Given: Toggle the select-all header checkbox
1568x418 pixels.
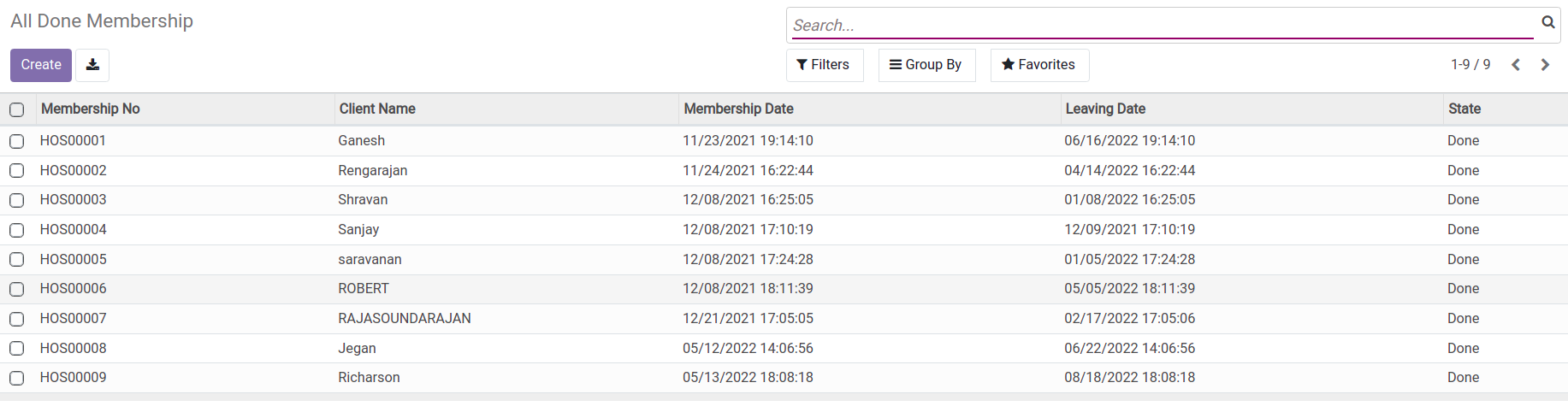Looking at the screenshot, I should point(16,109).
